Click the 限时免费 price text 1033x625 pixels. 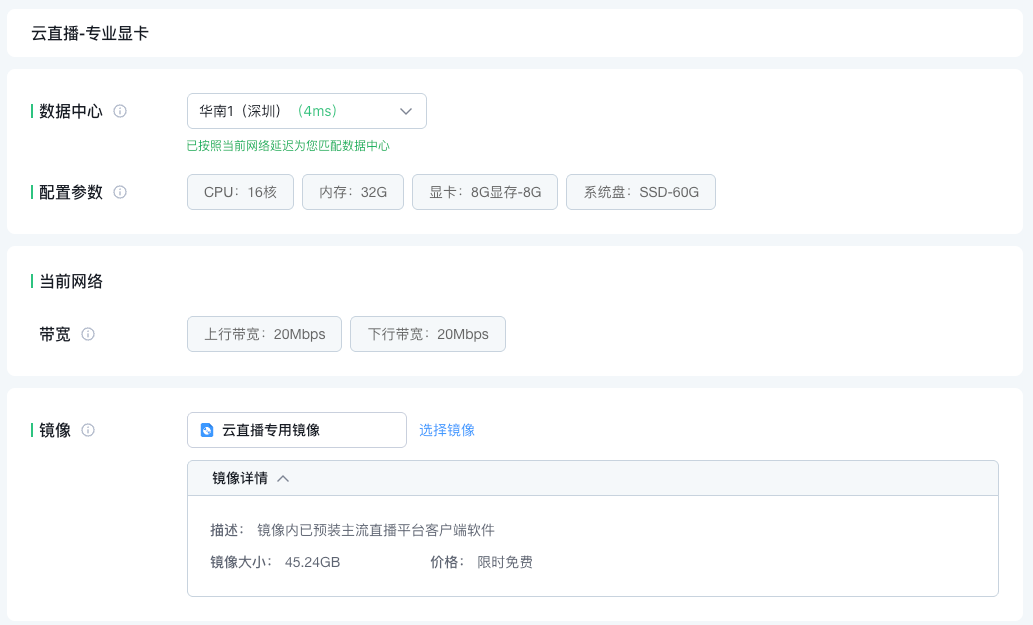[x=505, y=562]
